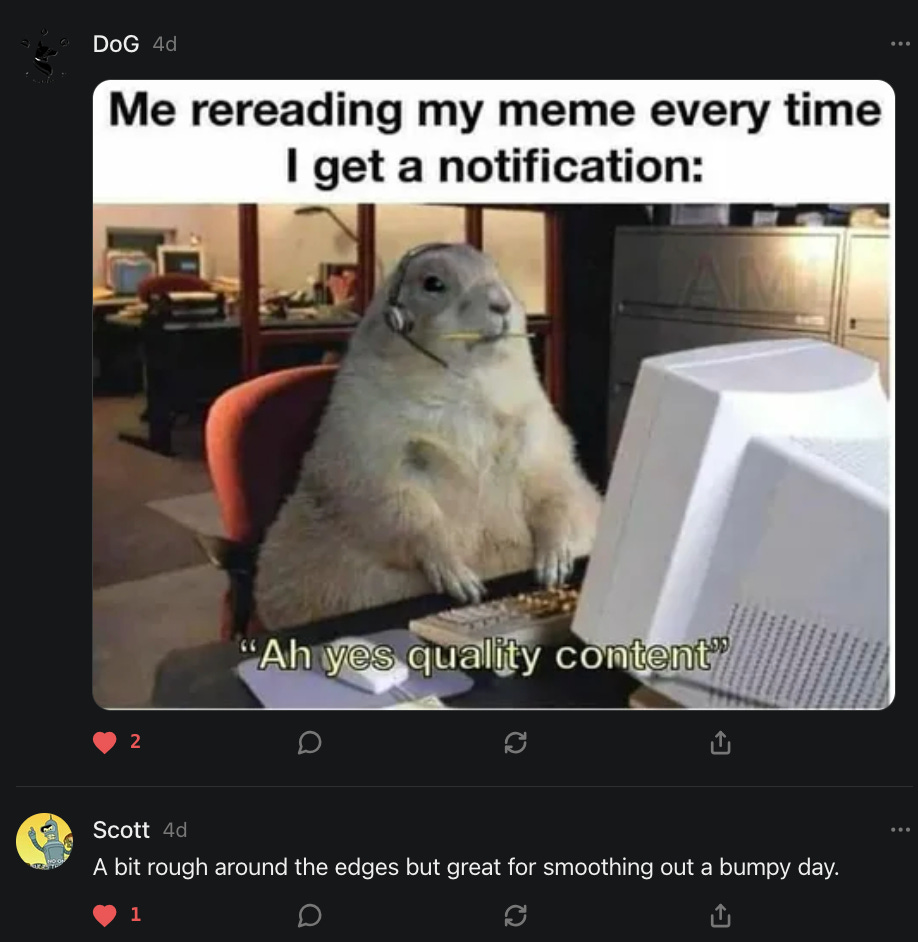The height and width of the screenshot is (942, 918).
Task: Reply to Scott's comment via bubble icon
Action: point(309,916)
